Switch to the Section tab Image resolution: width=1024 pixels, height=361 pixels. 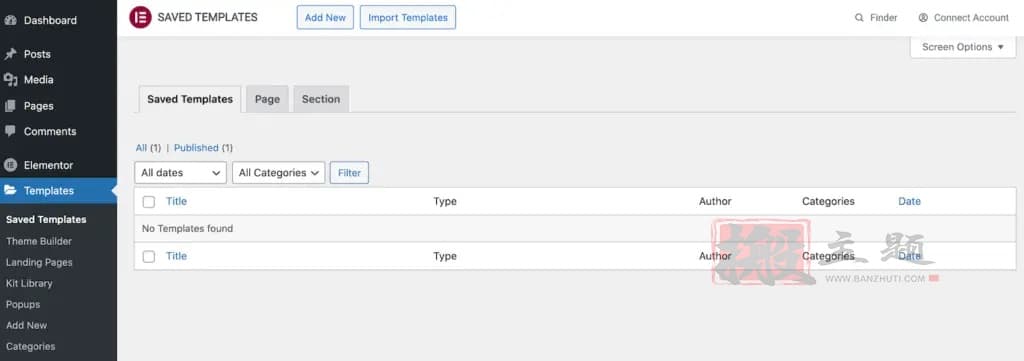(321, 99)
